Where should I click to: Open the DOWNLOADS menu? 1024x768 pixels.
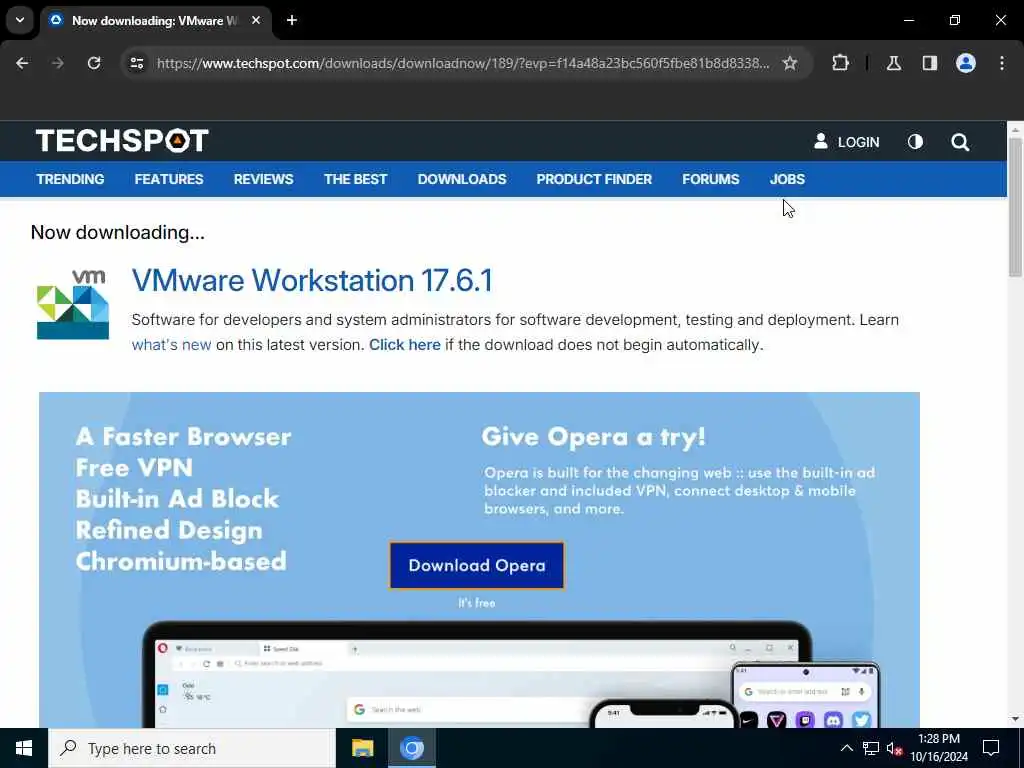[x=462, y=179]
